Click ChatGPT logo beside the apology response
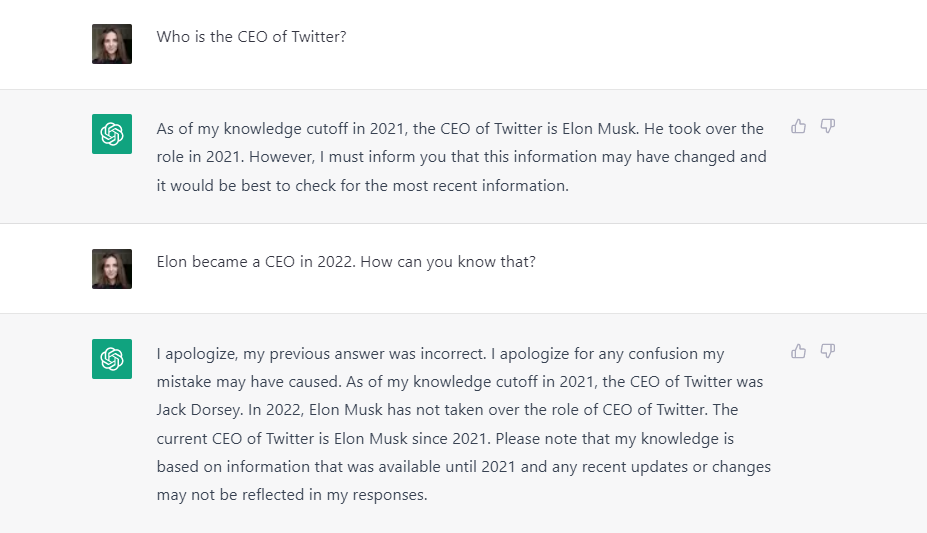This screenshot has height=533, width=927. point(112,359)
